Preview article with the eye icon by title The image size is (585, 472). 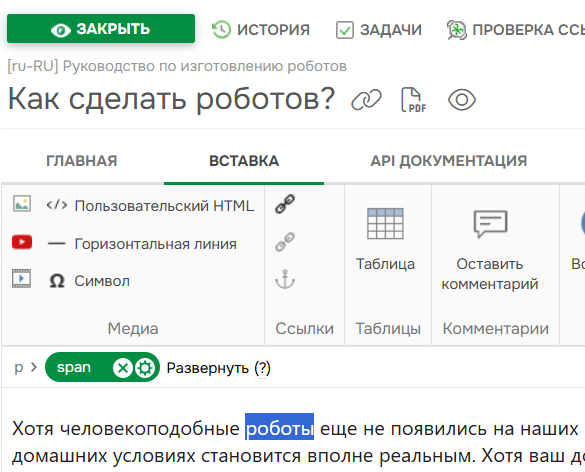point(462,100)
